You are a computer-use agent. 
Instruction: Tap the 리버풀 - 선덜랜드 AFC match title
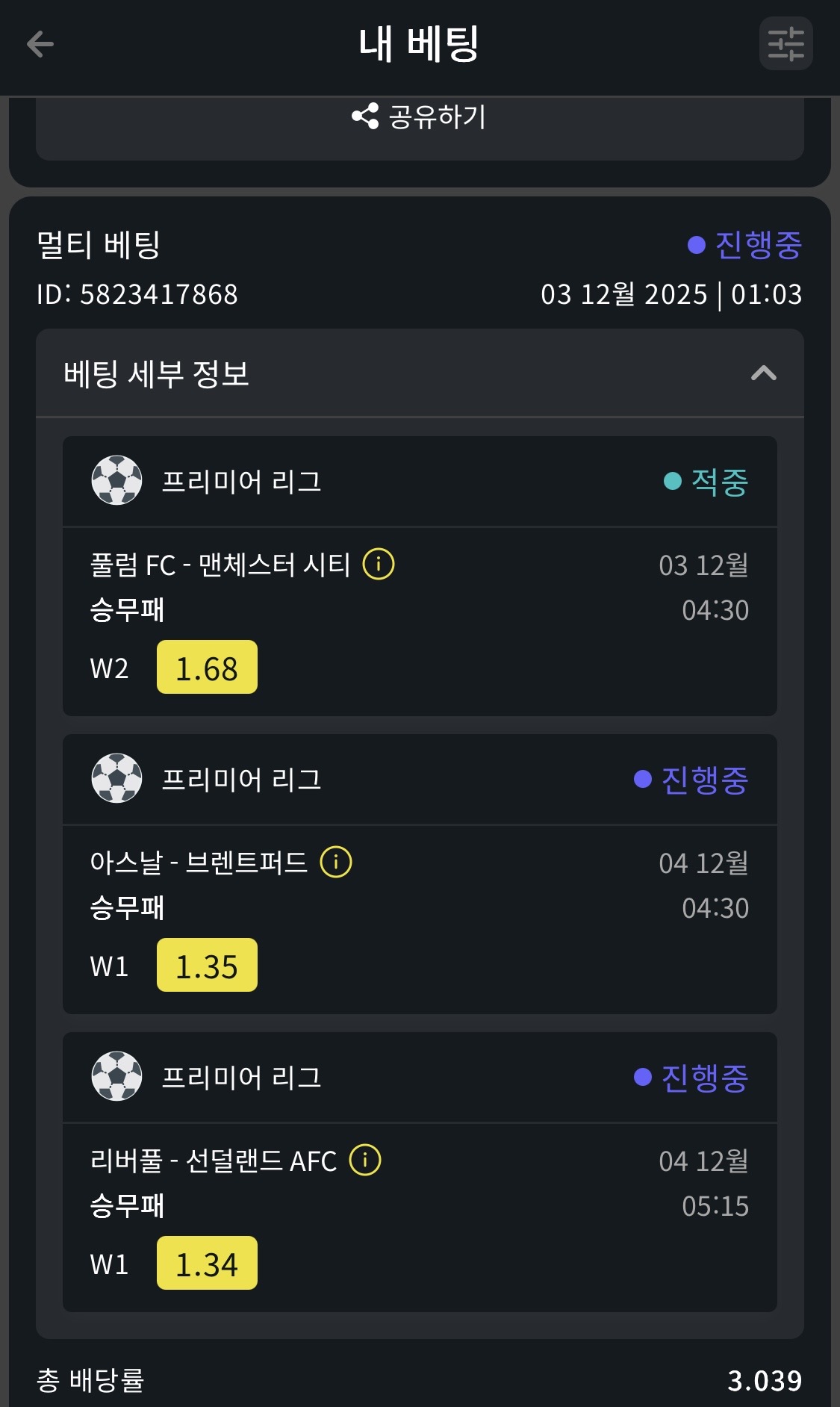pyautogui.click(x=214, y=1161)
